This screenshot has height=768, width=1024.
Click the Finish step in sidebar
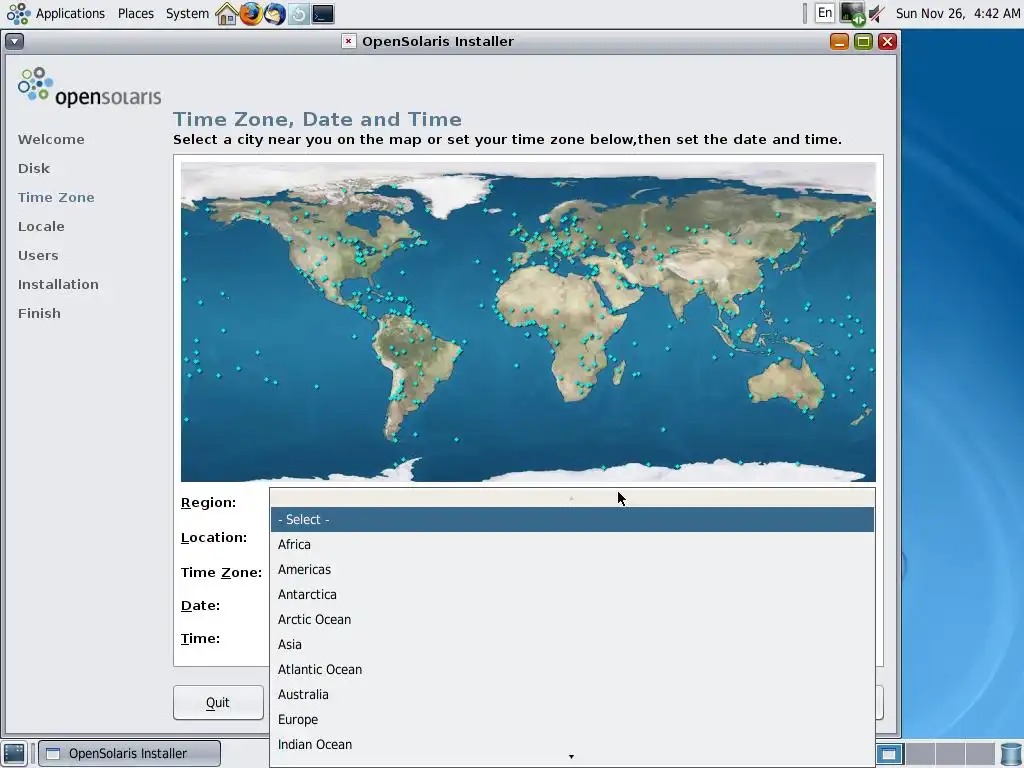click(x=39, y=313)
